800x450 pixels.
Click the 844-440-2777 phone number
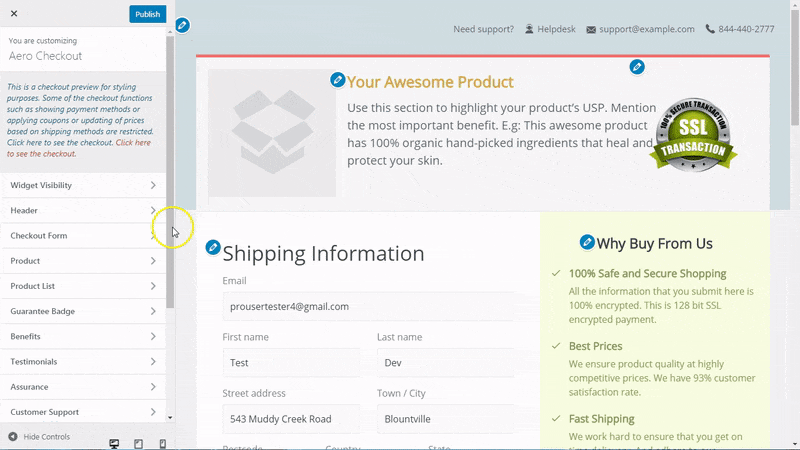746,29
